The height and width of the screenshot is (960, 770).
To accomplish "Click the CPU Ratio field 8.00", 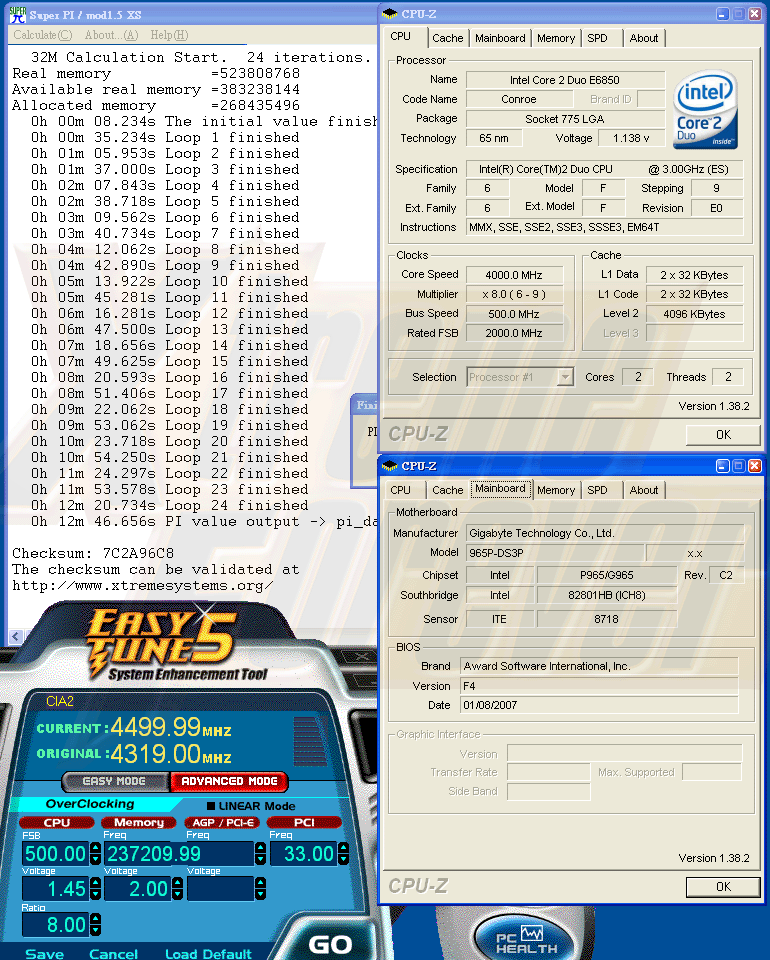I will [x=55, y=924].
